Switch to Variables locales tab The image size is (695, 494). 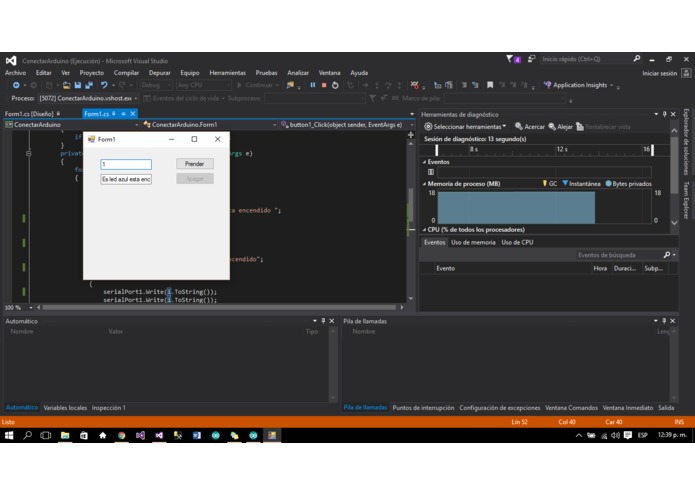point(65,408)
